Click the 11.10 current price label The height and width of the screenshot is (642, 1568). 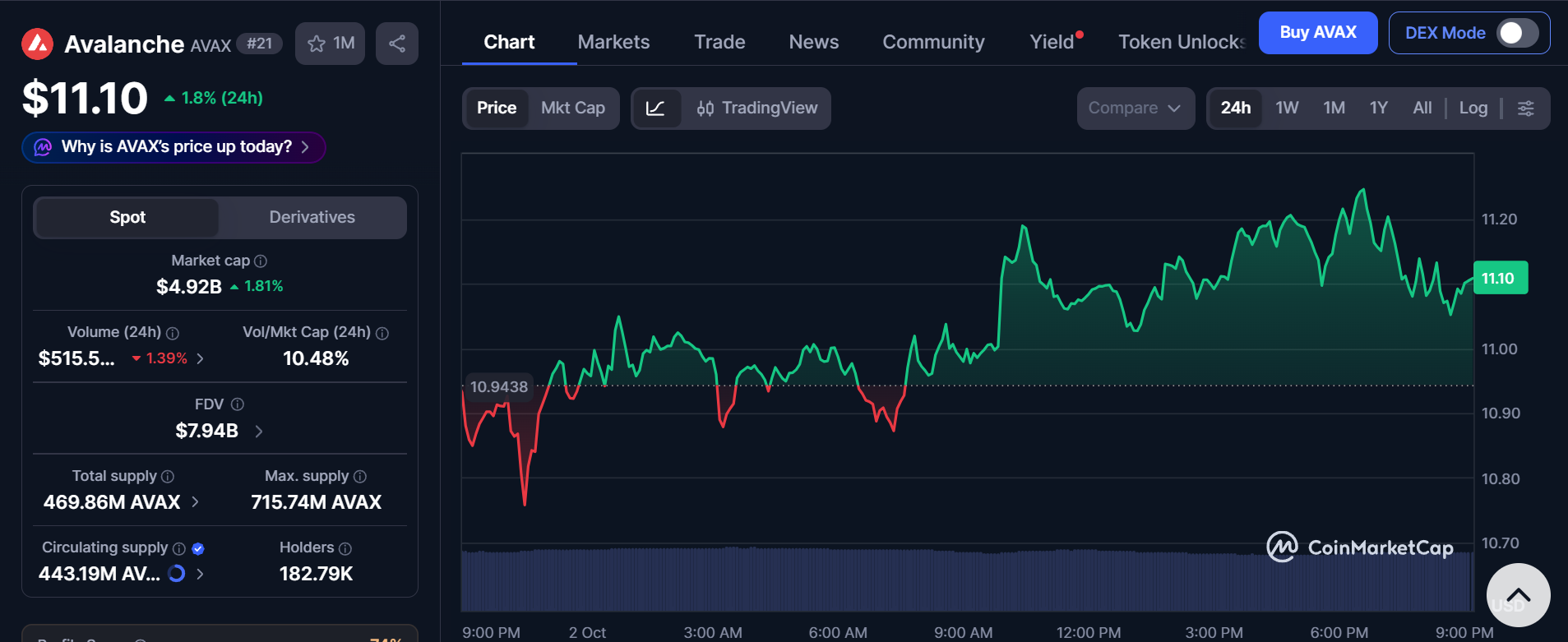click(1501, 278)
